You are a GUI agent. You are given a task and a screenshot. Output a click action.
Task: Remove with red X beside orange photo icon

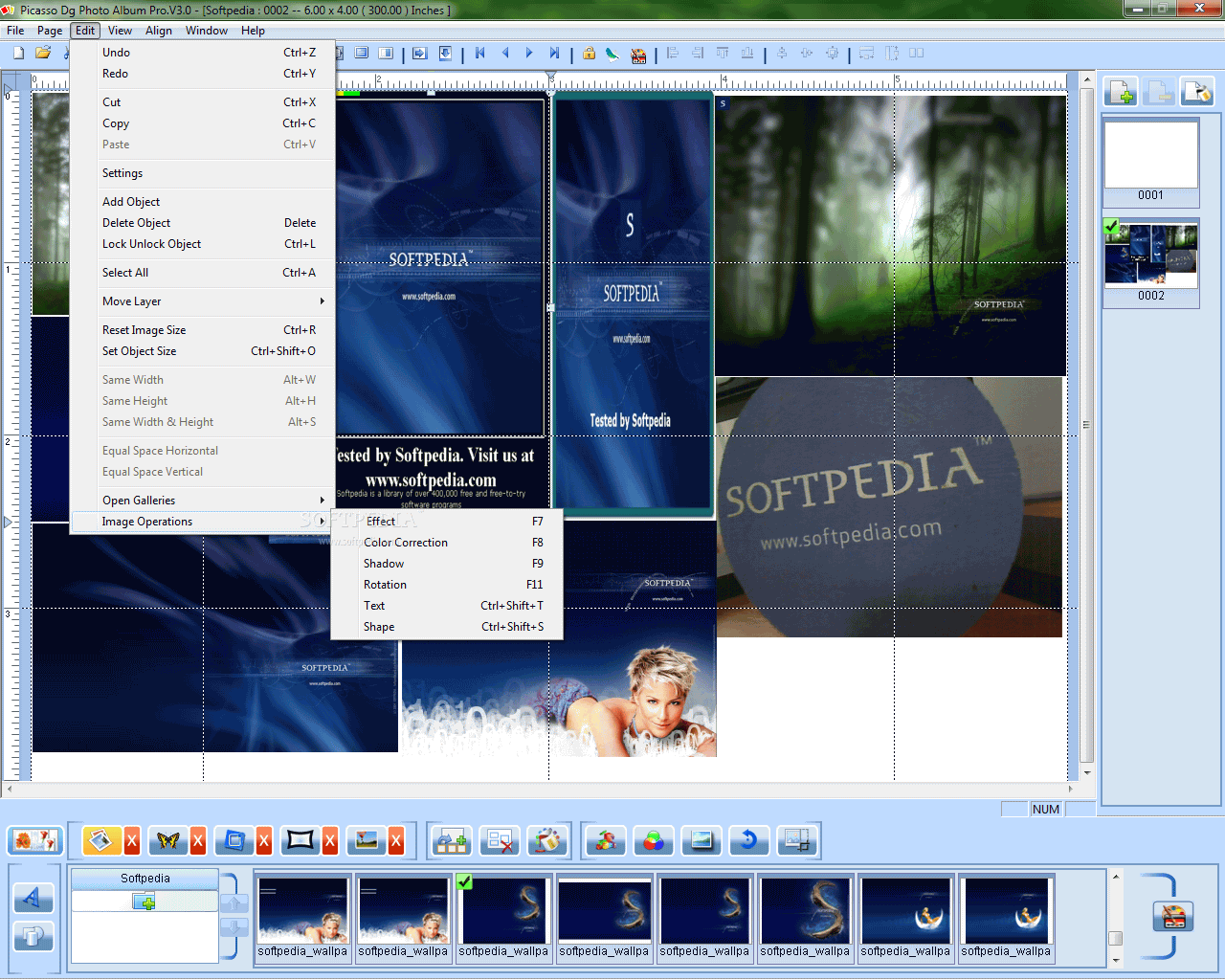point(132,840)
